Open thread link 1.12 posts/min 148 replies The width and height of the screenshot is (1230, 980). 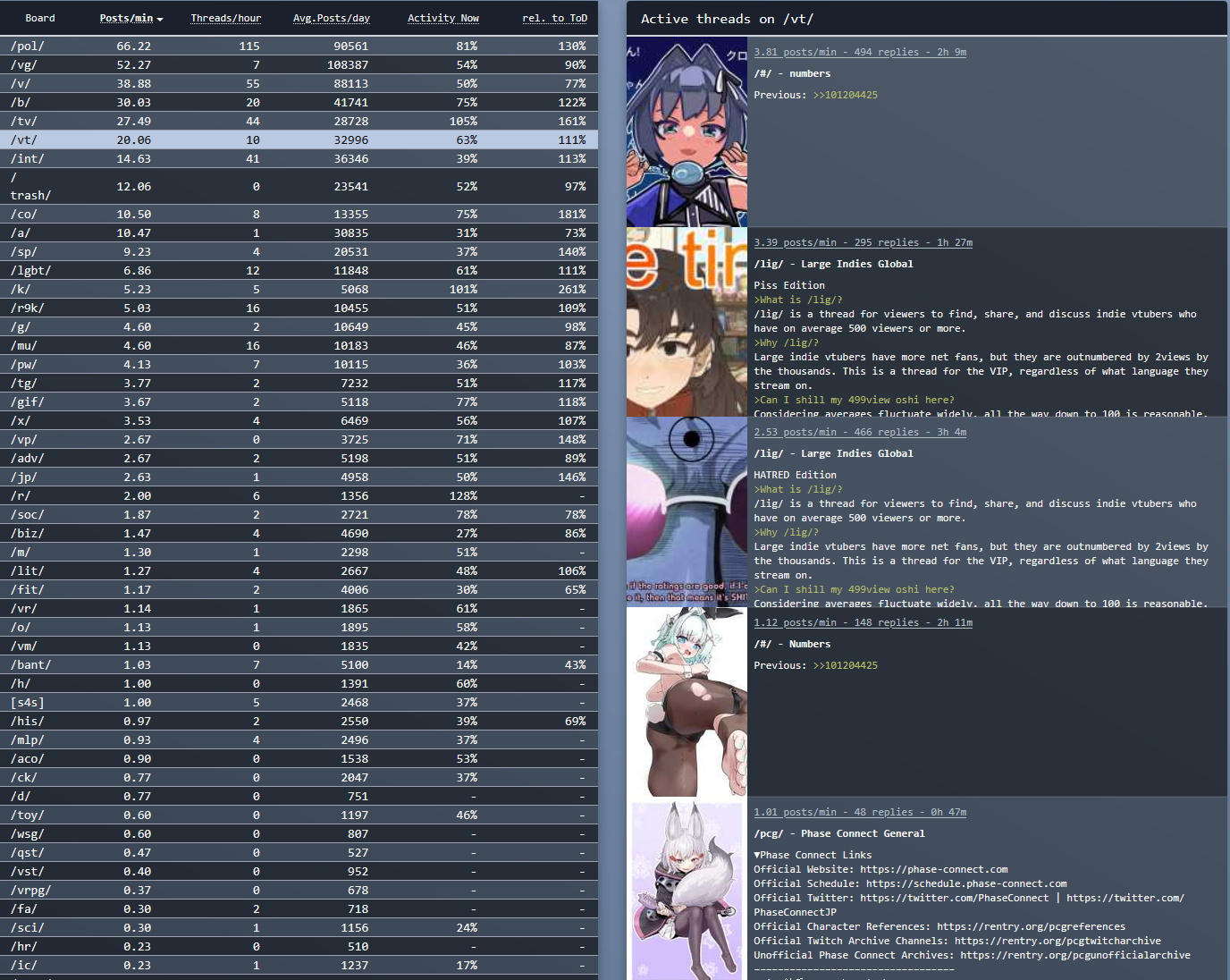click(x=863, y=622)
